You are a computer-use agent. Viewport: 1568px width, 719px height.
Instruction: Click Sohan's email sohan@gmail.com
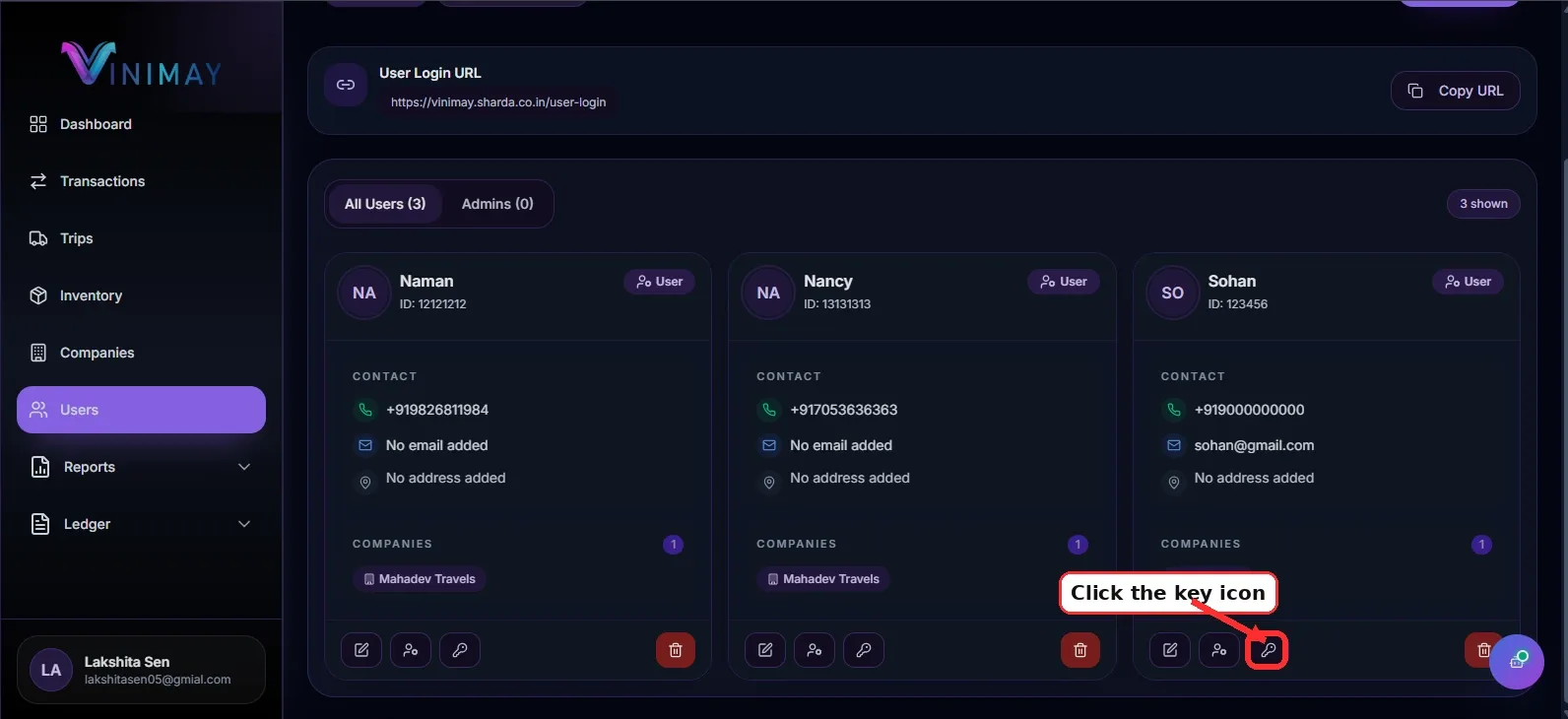coord(1254,445)
